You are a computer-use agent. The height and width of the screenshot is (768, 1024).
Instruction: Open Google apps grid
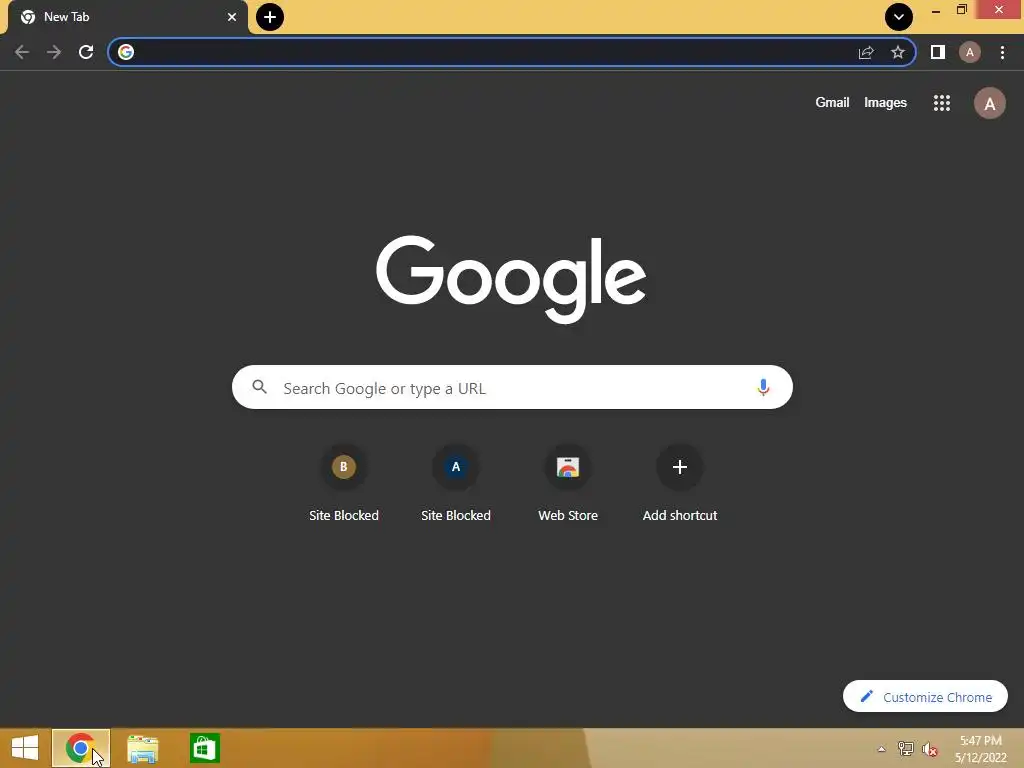tap(942, 103)
